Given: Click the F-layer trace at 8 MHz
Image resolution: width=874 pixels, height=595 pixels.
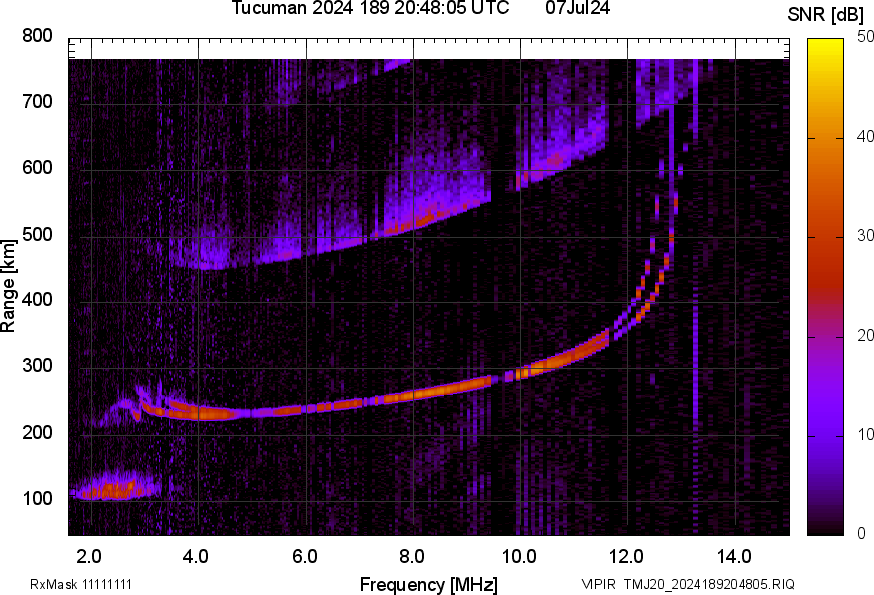Looking at the screenshot, I should click(x=414, y=395).
